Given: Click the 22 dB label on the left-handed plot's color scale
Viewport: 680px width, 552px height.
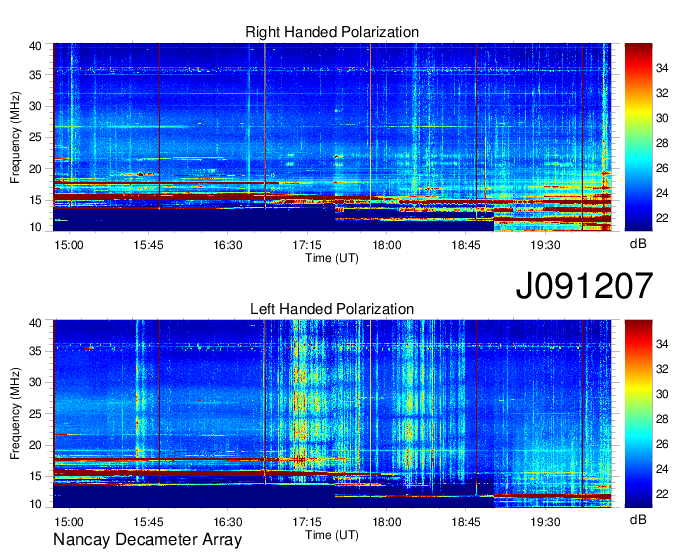Looking at the screenshot, I should [x=662, y=494].
